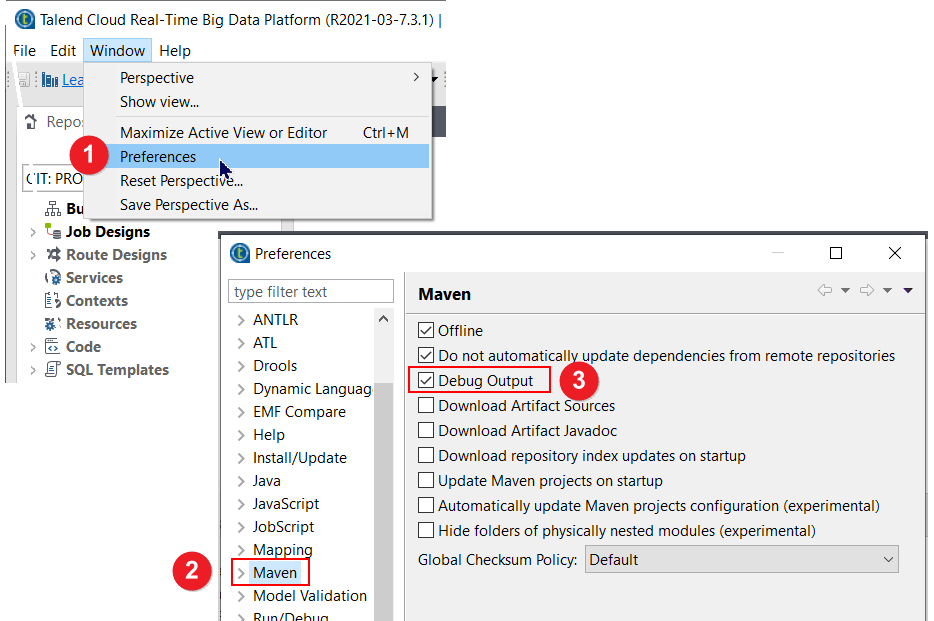
Task: Uncheck the Offline checkbox
Action: [x=427, y=331]
